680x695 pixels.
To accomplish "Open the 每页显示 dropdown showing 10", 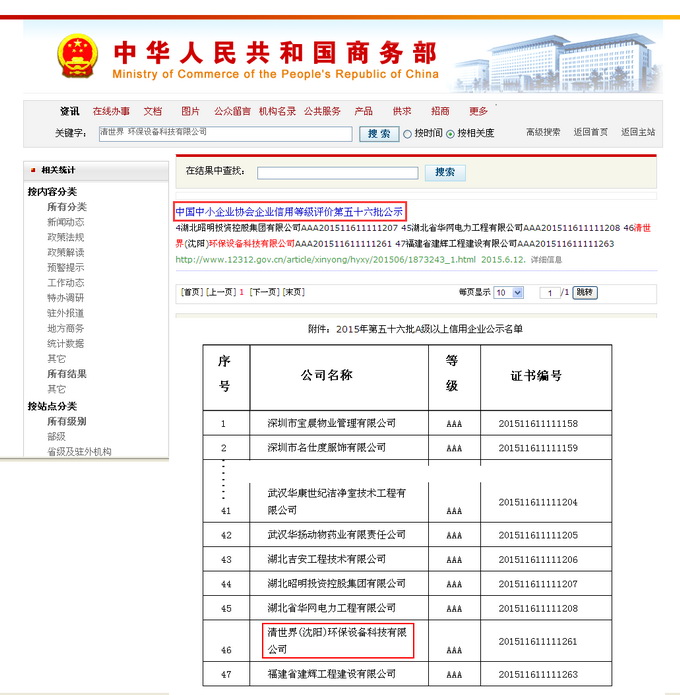I will coord(509,293).
